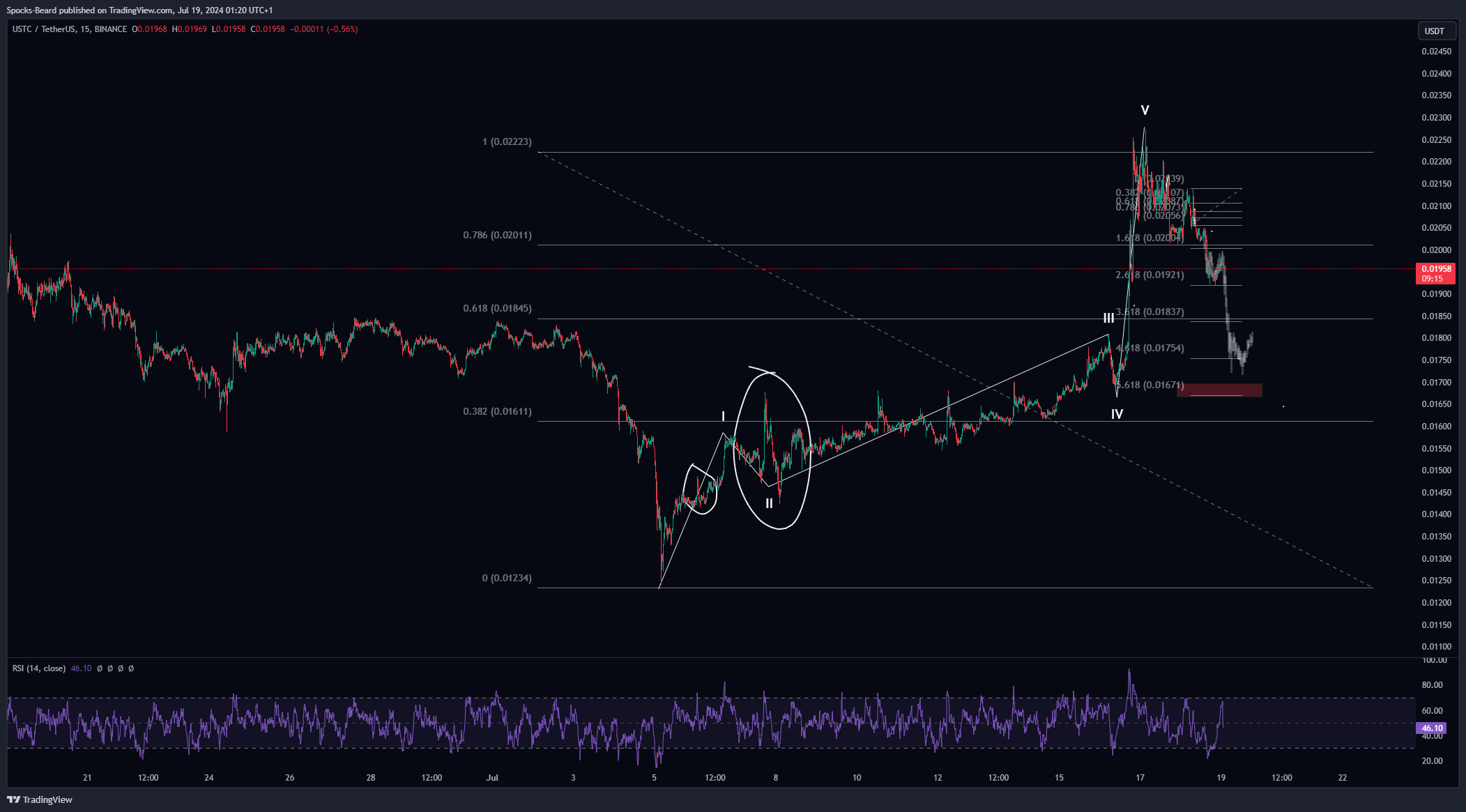Screen dimensions: 1466x812
Task: Click the 0.01100 price axis label
Action: pos(1436,647)
